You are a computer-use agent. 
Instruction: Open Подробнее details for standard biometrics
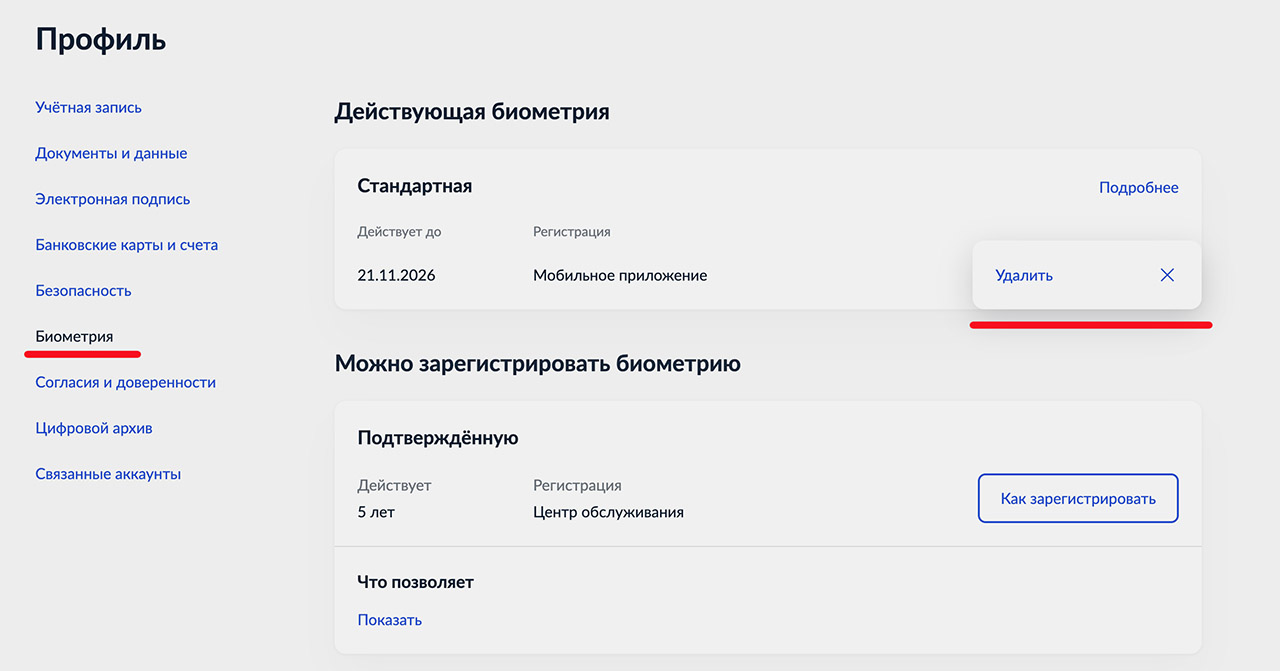point(1138,187)
